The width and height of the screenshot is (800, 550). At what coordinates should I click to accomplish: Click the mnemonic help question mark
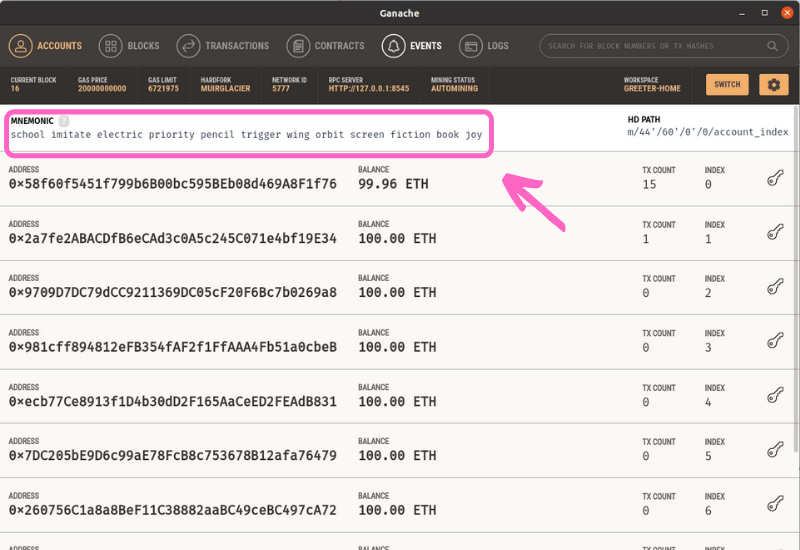[64, 121]
